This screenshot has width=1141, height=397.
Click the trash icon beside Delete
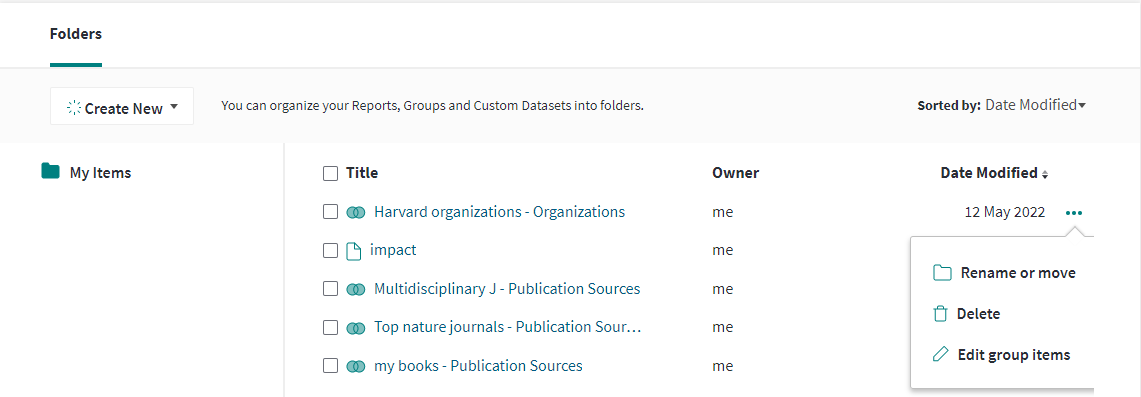tap(941, 314)
